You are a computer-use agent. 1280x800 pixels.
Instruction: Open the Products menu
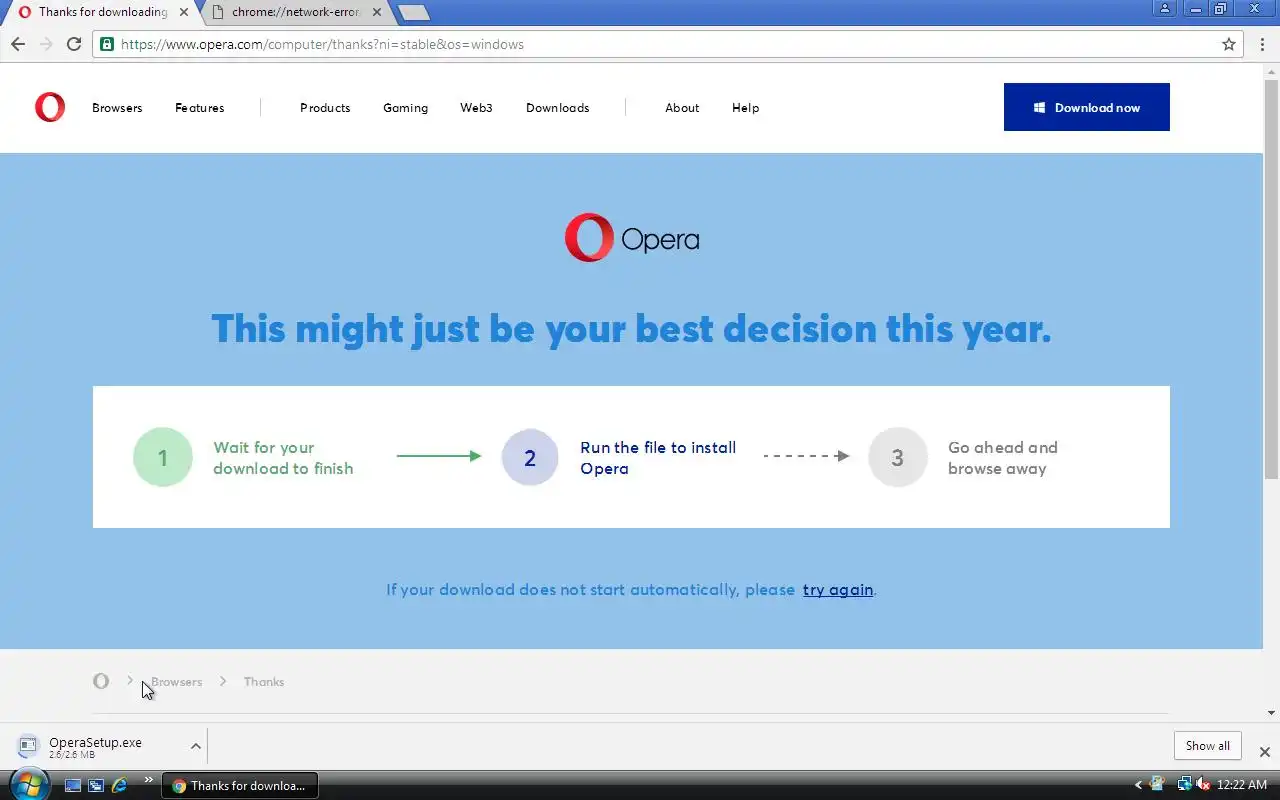325,108
